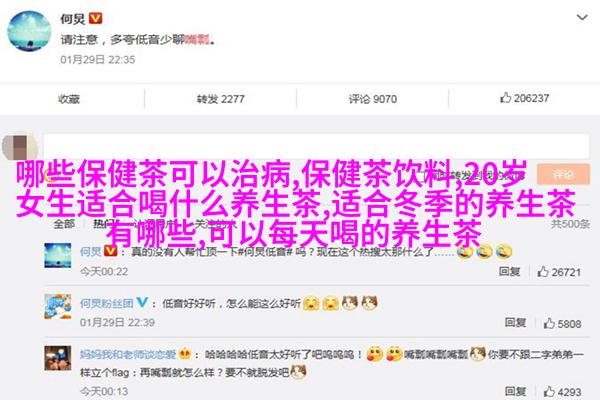This screenshot has height=400, width=600.
Task: Like the comment with 26721 likes
Action: (543, 272)
